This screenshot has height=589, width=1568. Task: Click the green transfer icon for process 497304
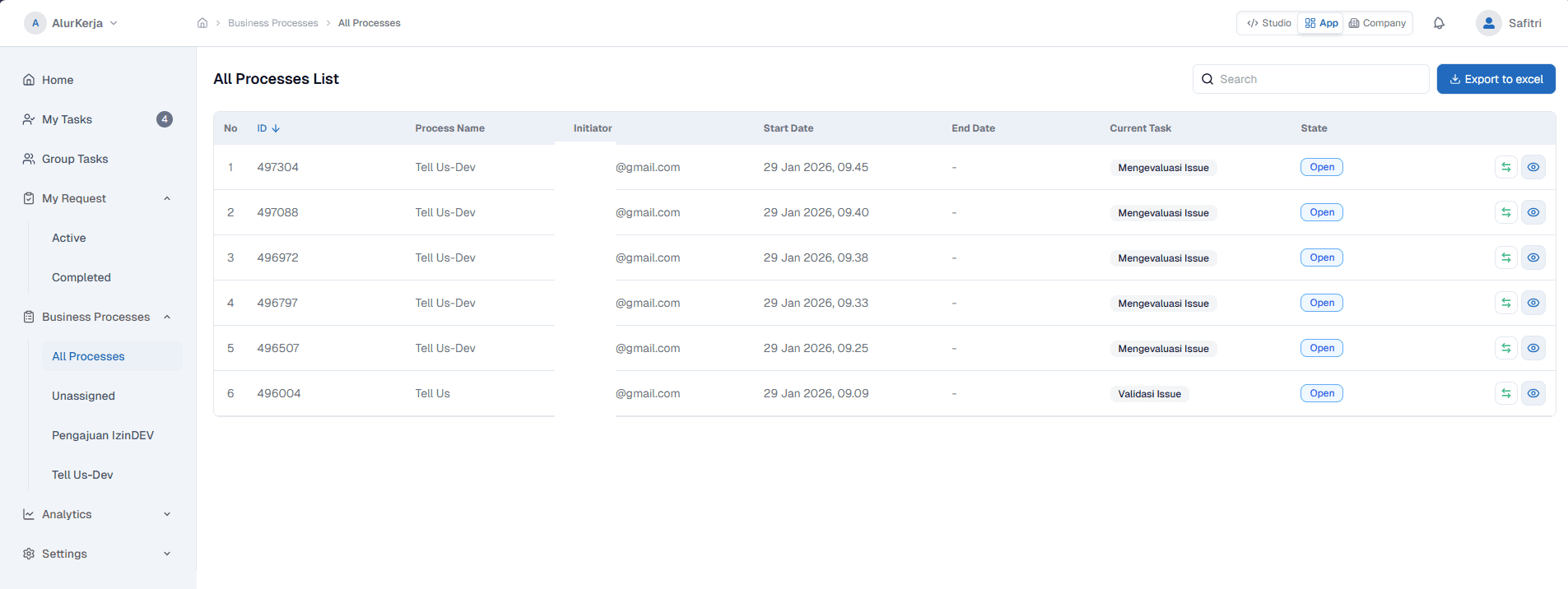(x=1505, y=167)
